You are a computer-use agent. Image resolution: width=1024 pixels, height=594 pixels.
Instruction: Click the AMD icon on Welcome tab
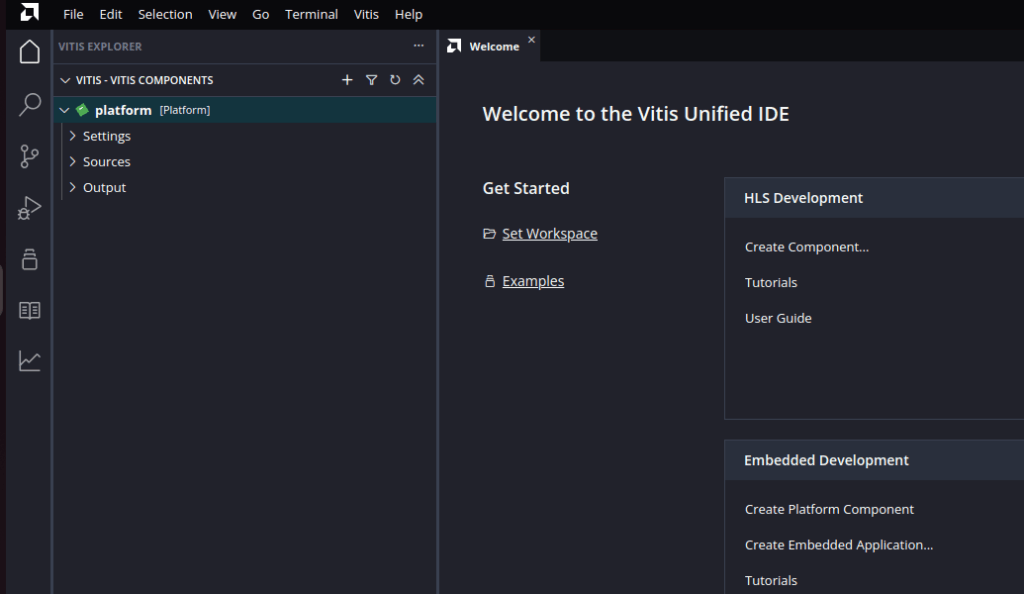pos(454,46)
